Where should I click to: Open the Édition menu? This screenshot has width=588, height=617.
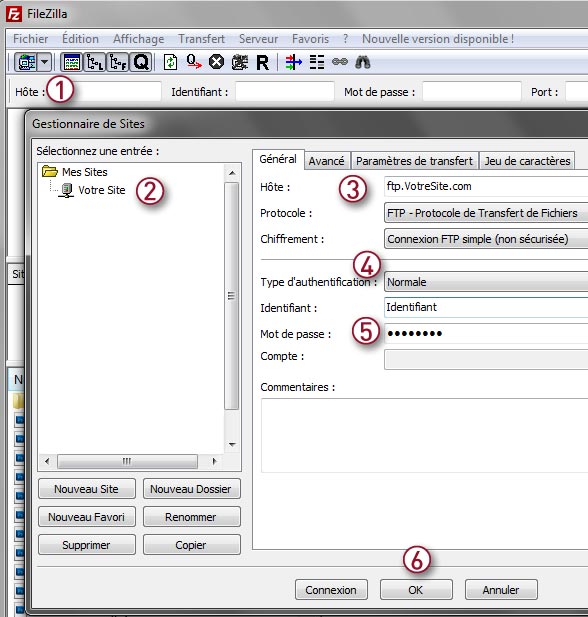[x=80, y=39]
